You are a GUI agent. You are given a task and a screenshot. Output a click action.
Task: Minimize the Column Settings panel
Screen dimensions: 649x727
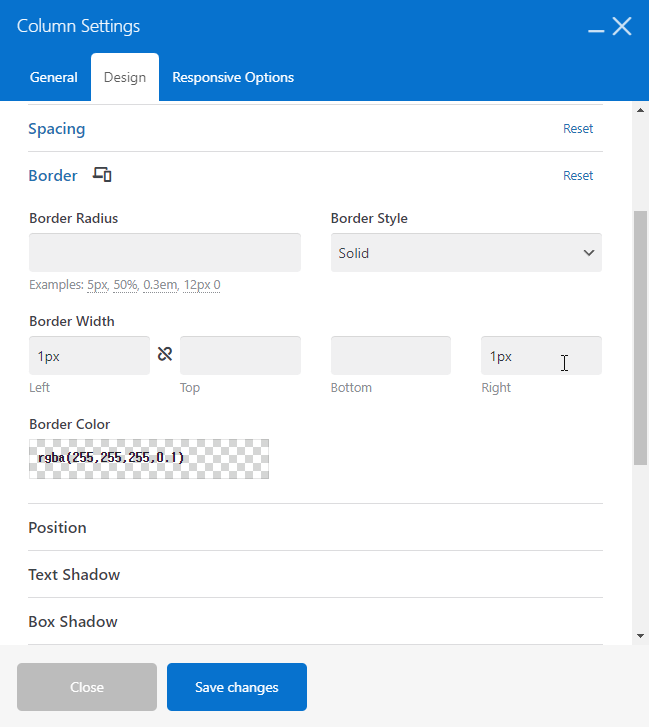pos(596,31)
